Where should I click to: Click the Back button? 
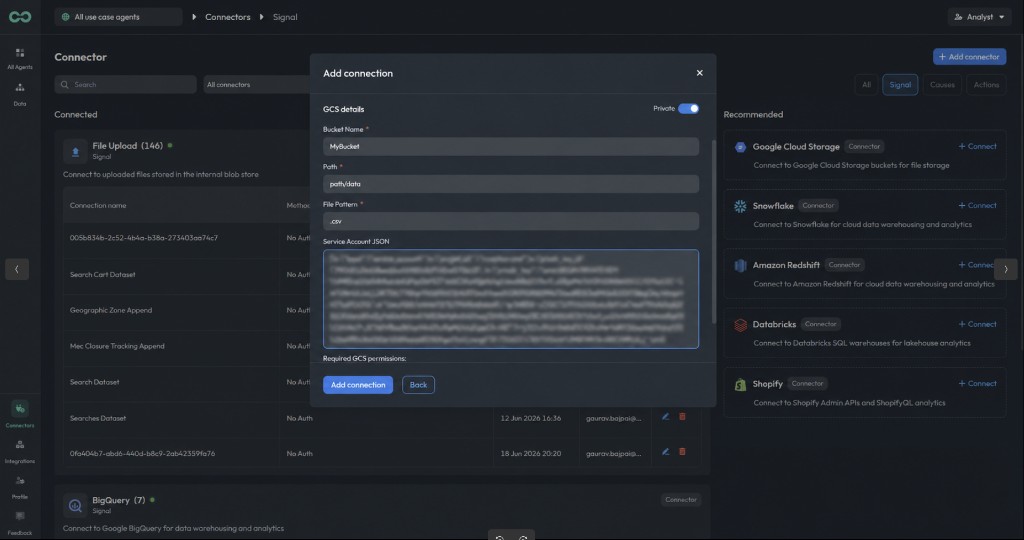[418, 385]
